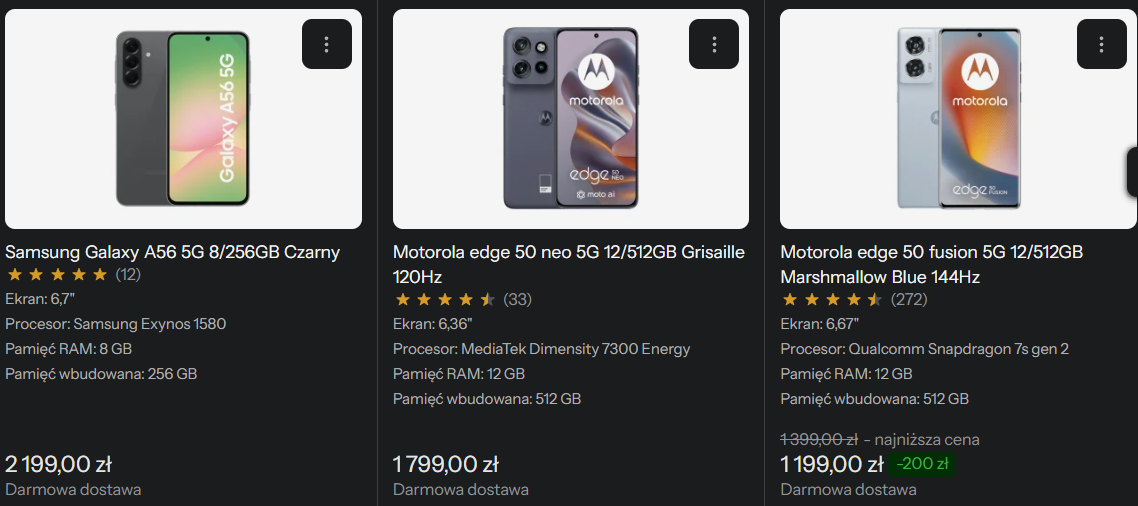
Task: Open Samsung Galaxy A56 5G product photo
Action: pyautogui.click(x=183, y=119)
